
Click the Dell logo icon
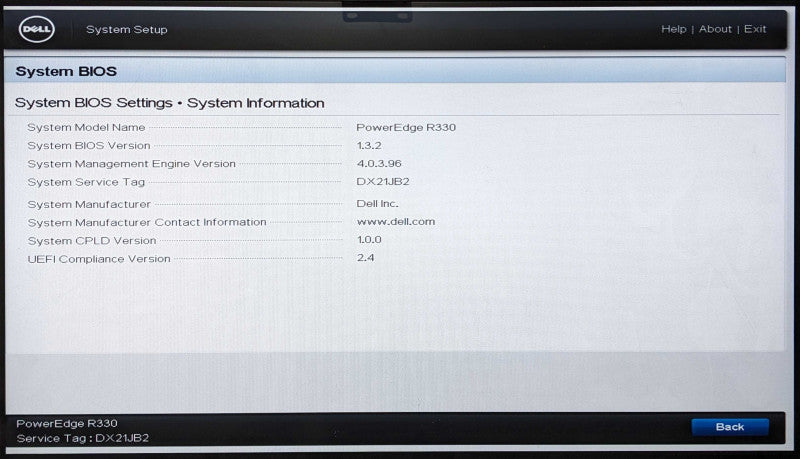coord(37,29)
